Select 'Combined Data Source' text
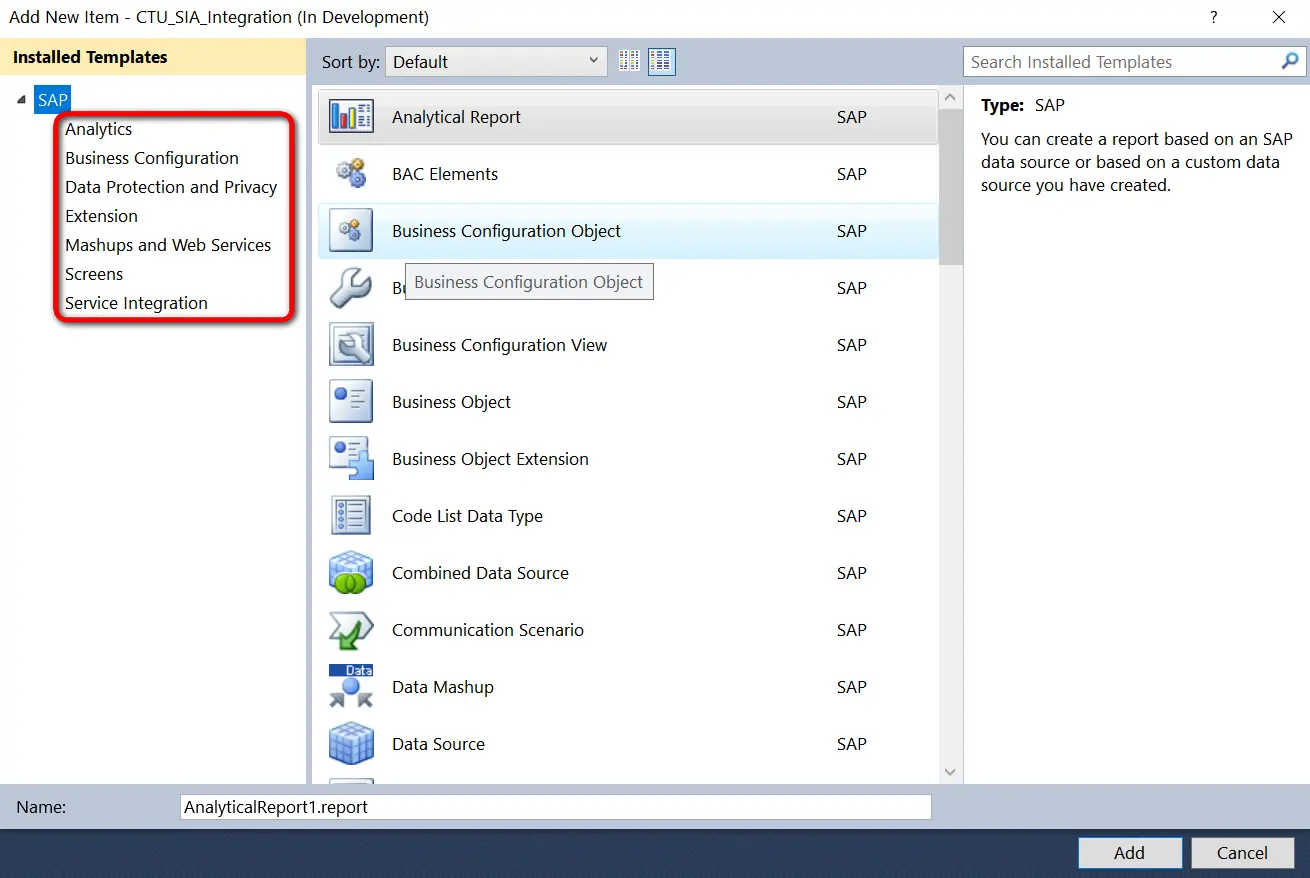Screen dimensions: 1310x878 pos(480,573)
